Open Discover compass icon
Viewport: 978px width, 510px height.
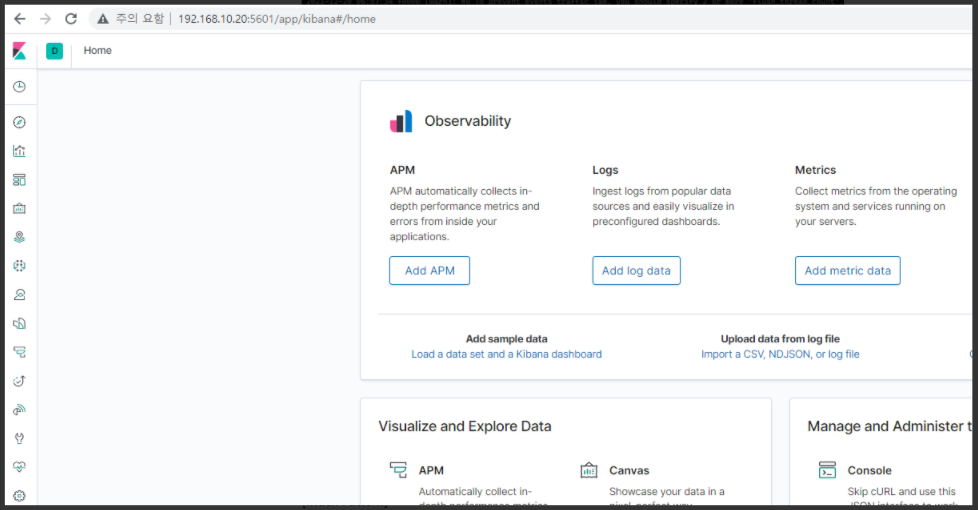pyautogui.click(x=19, y=122)
